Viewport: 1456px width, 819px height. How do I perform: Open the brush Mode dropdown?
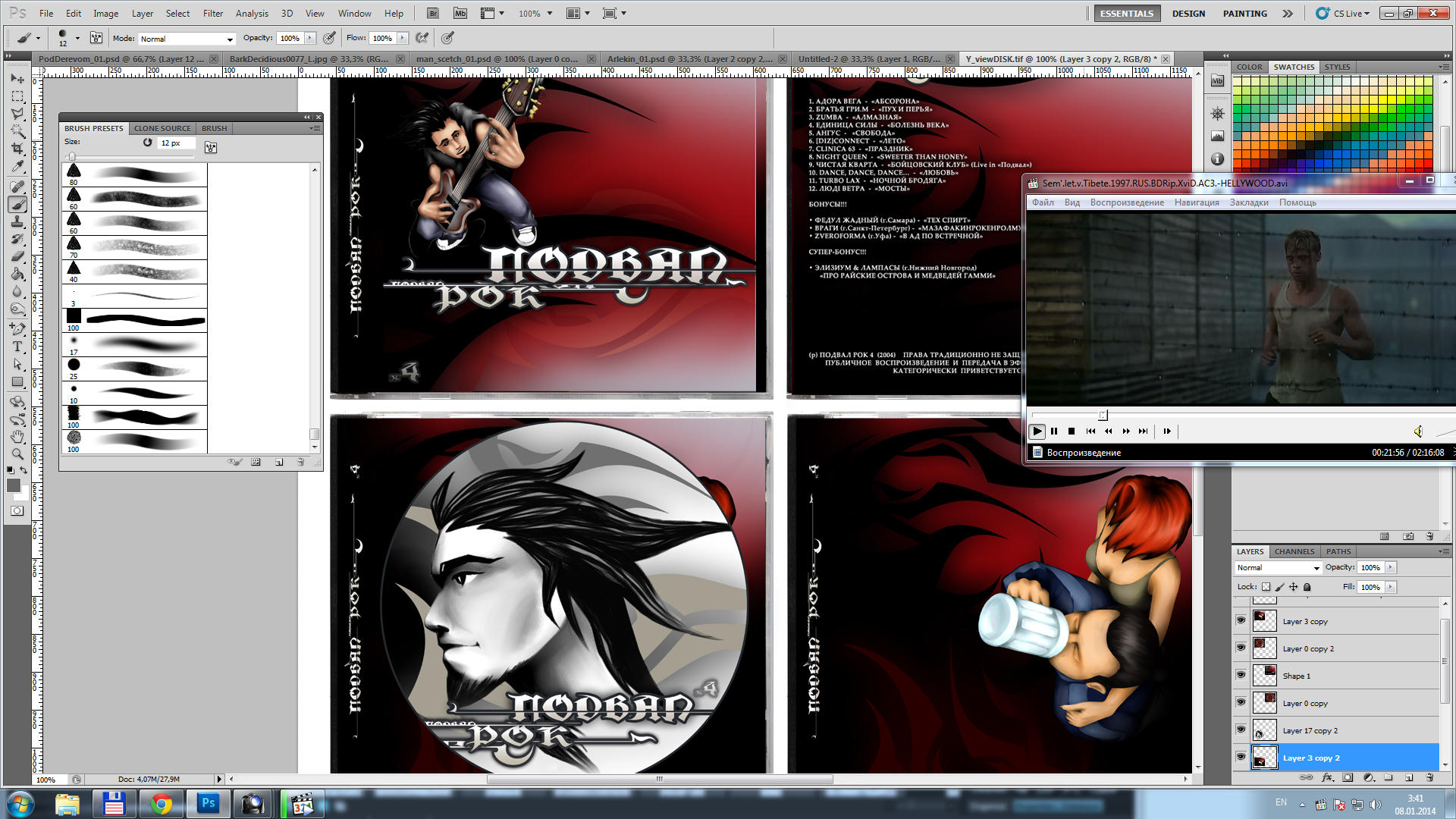click(187, 39)
